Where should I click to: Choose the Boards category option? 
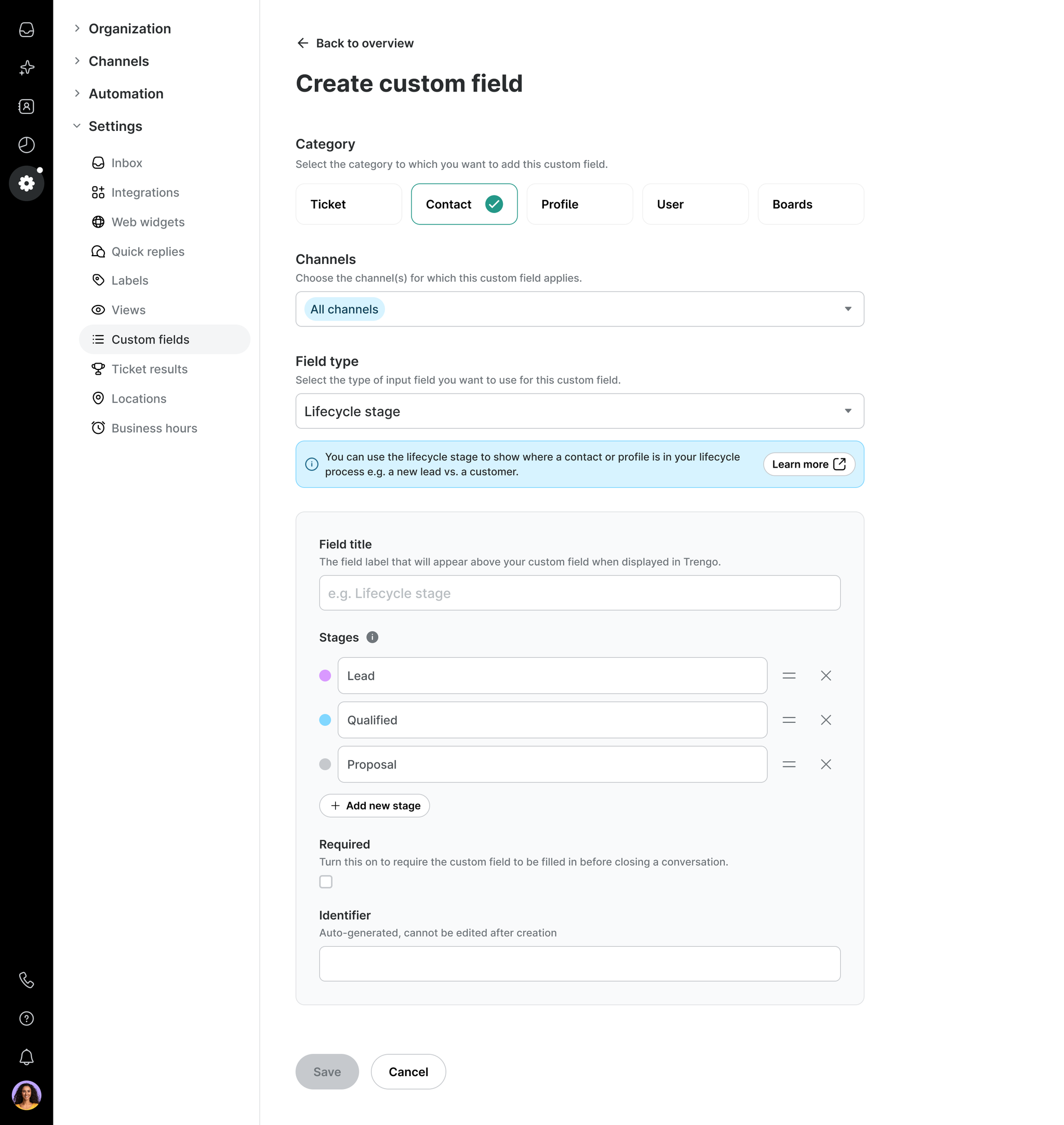click(810, 204)
